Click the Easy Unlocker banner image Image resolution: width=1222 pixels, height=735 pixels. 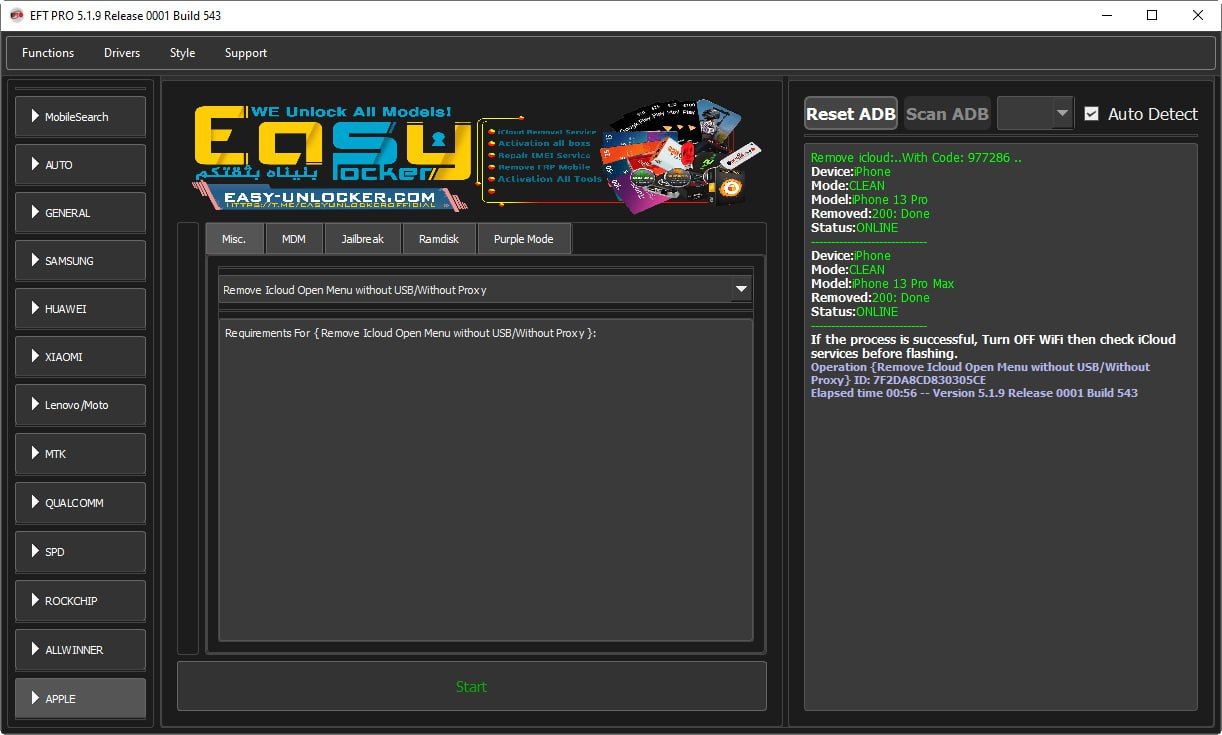point(475,155)
